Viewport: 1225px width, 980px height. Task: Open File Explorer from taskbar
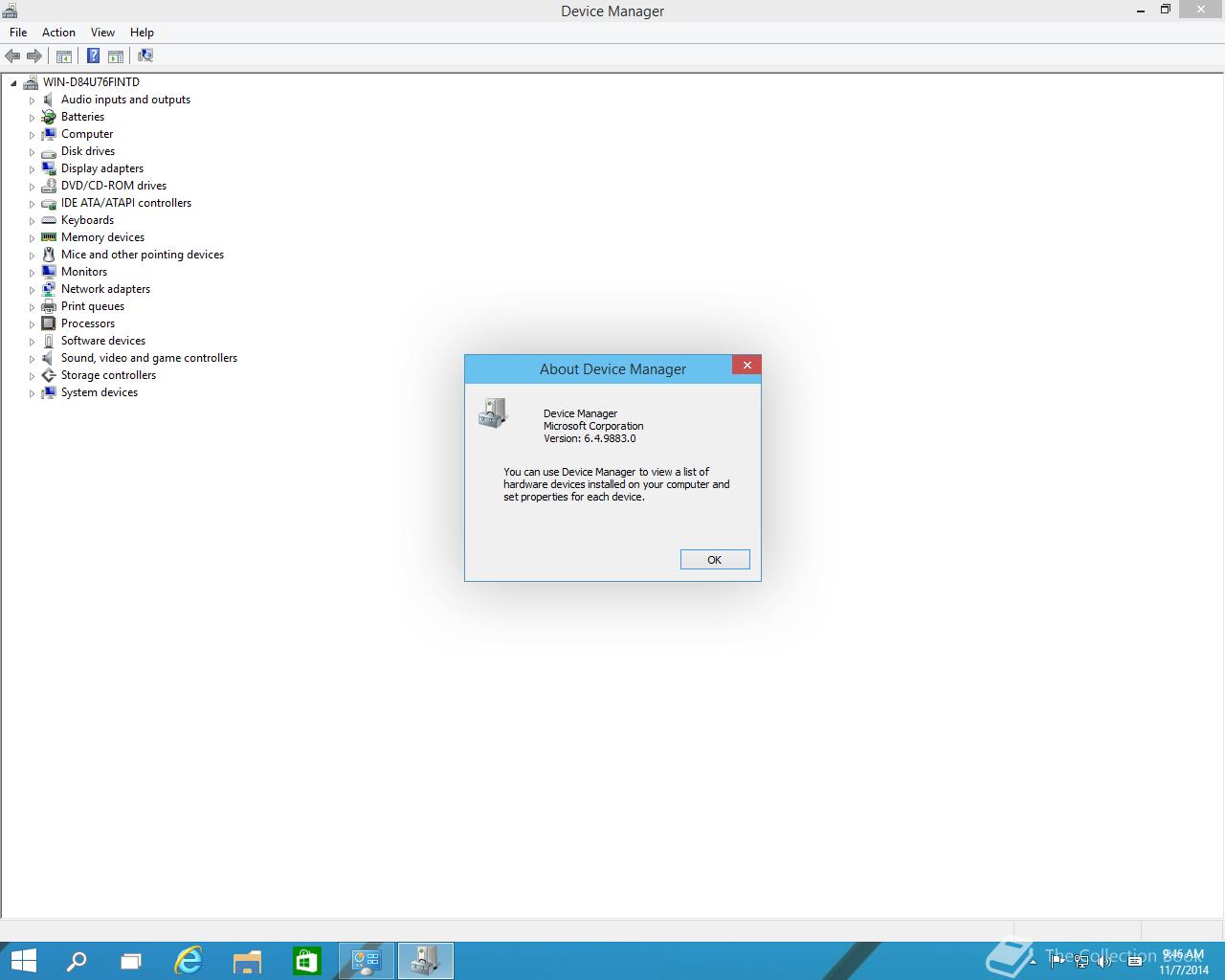pyautogui.click(x=247, y=961)
